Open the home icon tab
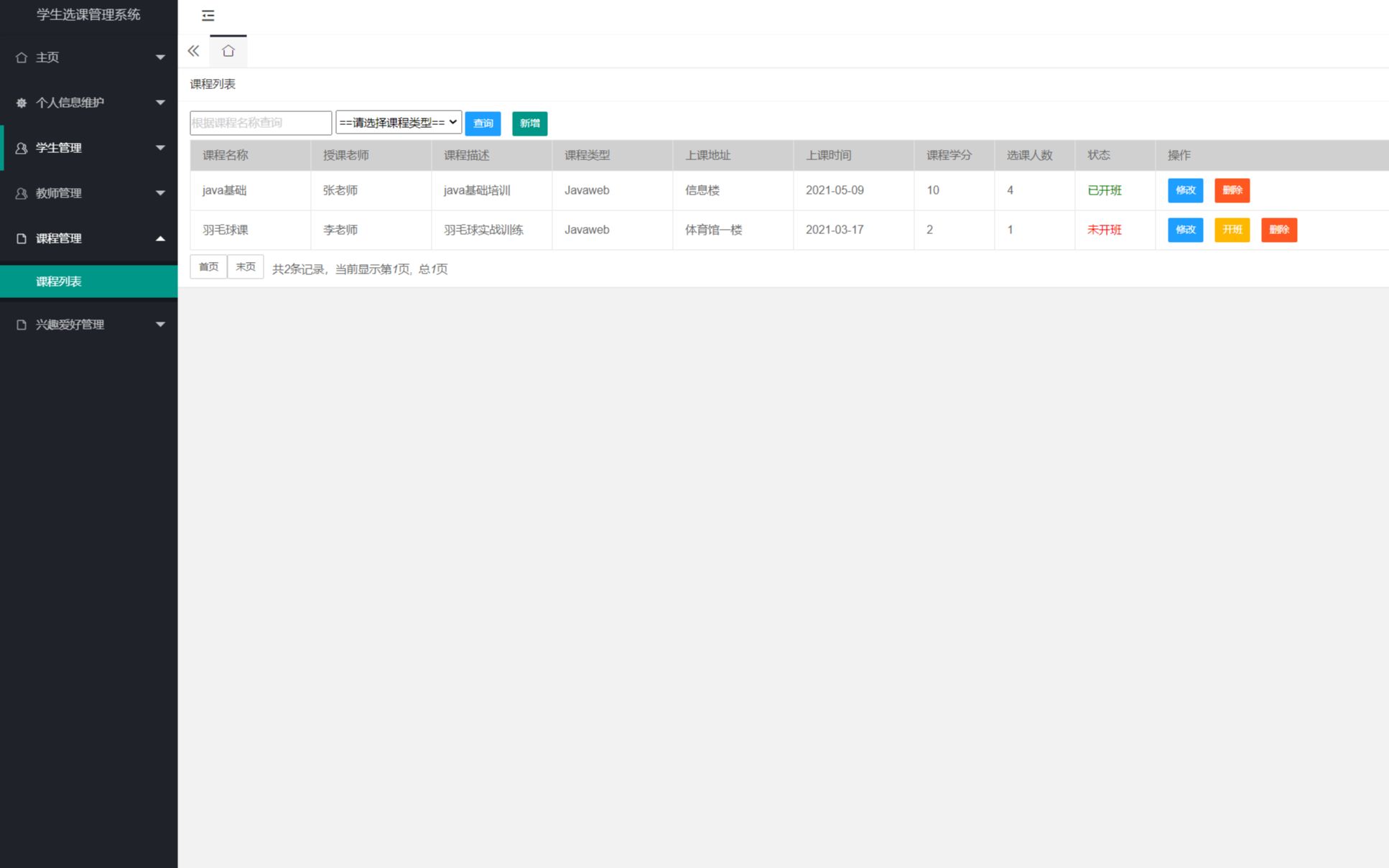This screenshot has width=1389, height=868. (228, 51)
